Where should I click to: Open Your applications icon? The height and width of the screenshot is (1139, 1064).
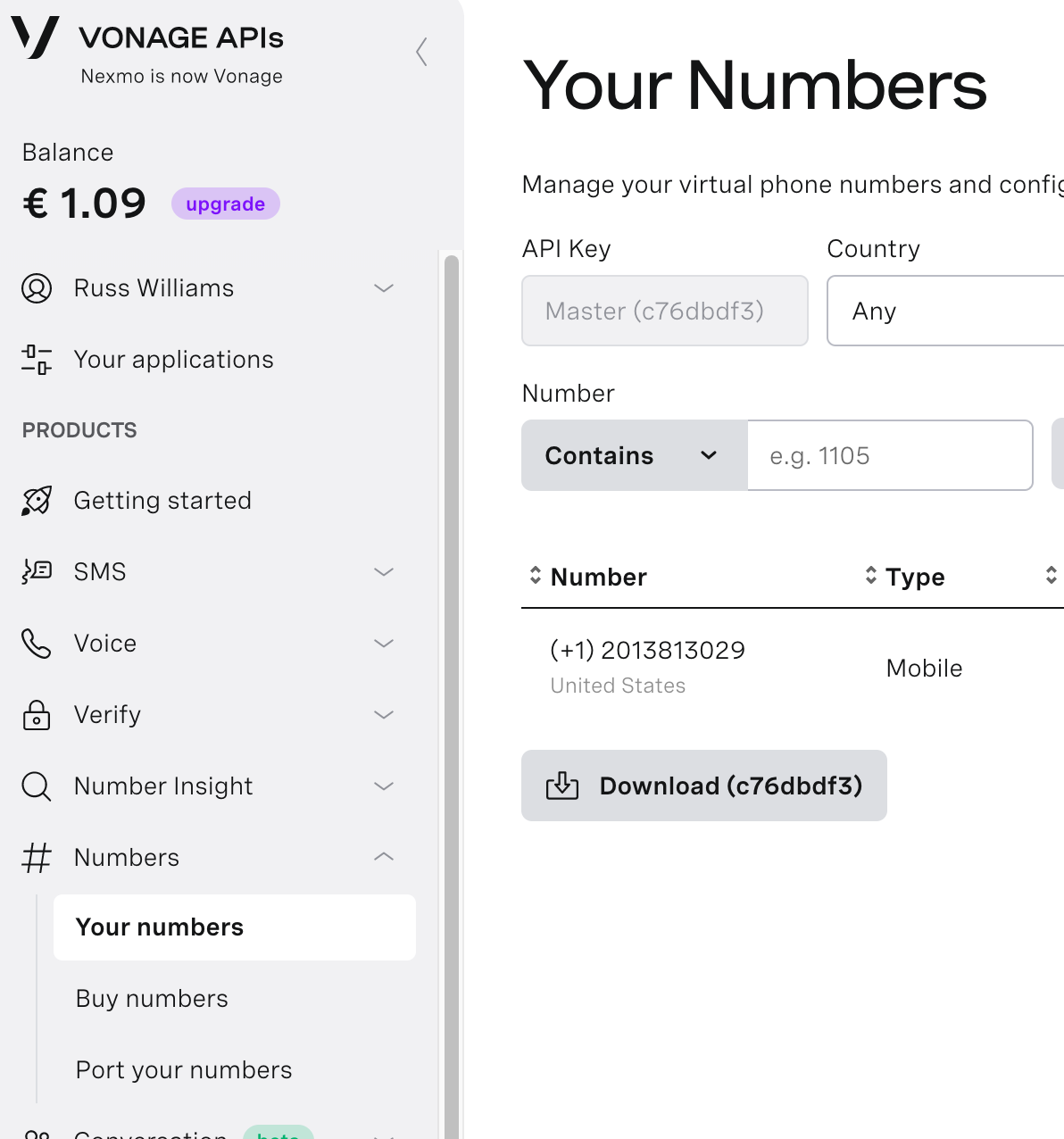37,360
